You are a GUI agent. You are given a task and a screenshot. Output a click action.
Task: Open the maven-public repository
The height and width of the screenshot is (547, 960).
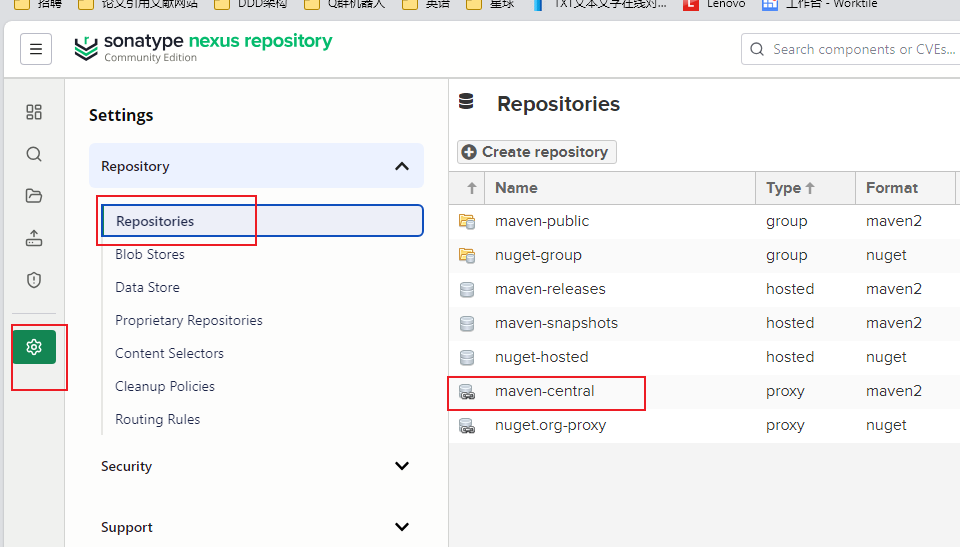pyautogui.click(x=542, y=221)
